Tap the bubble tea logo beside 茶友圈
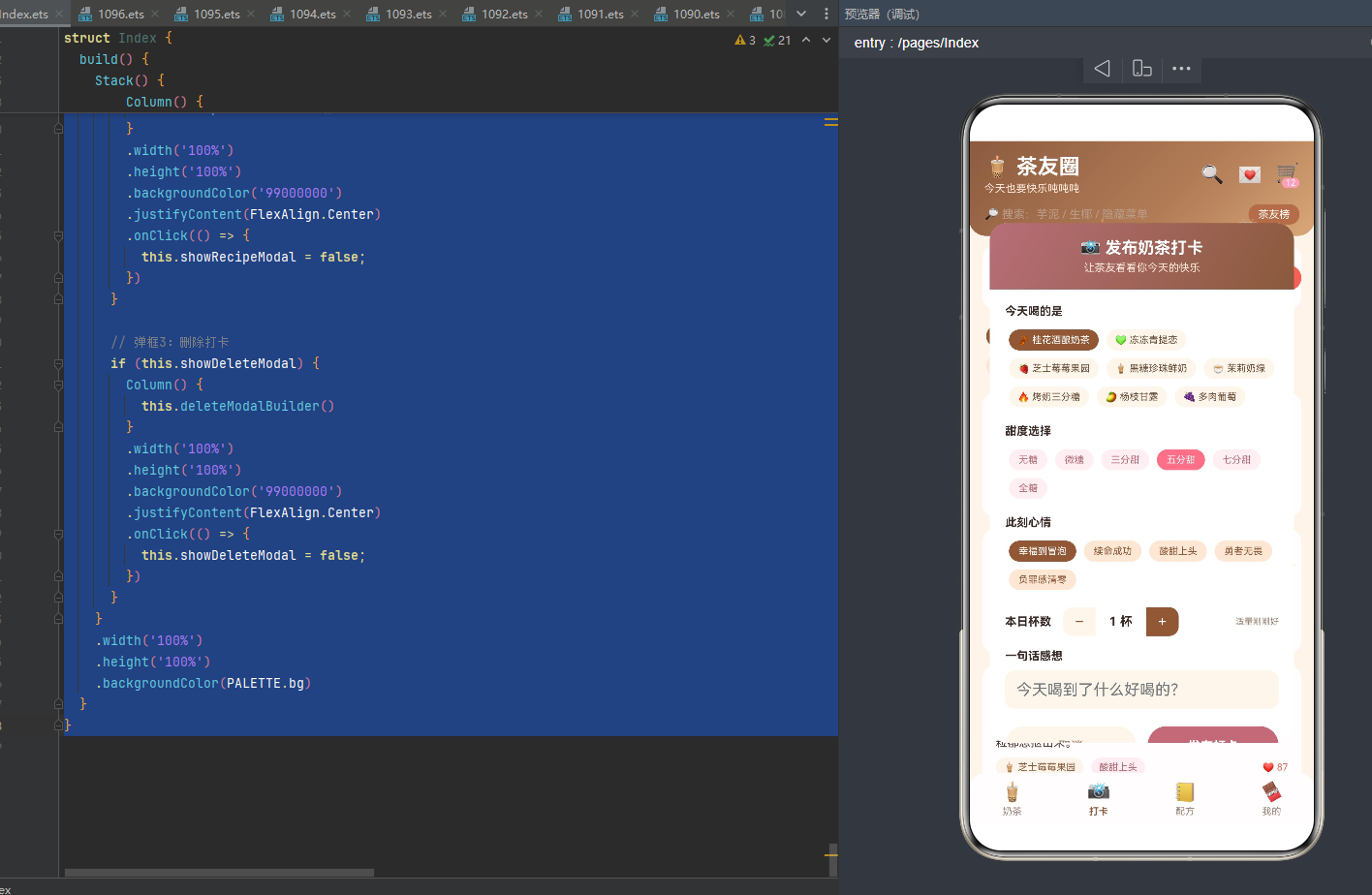1372x895 pixels. [x=997, y=167]
